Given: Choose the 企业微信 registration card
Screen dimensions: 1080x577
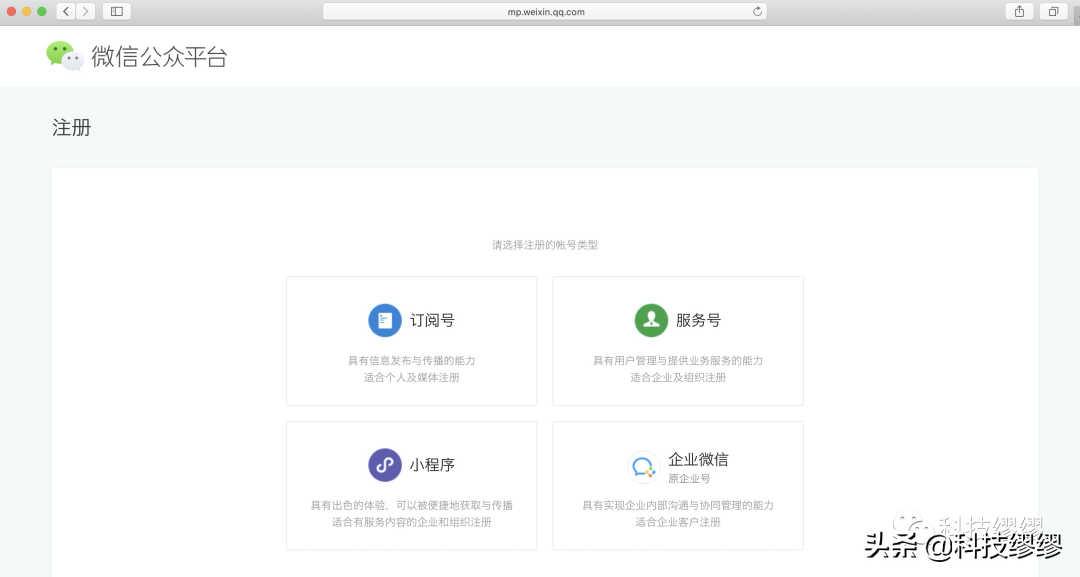Looking at the screenshot, I should pos(677,485).
